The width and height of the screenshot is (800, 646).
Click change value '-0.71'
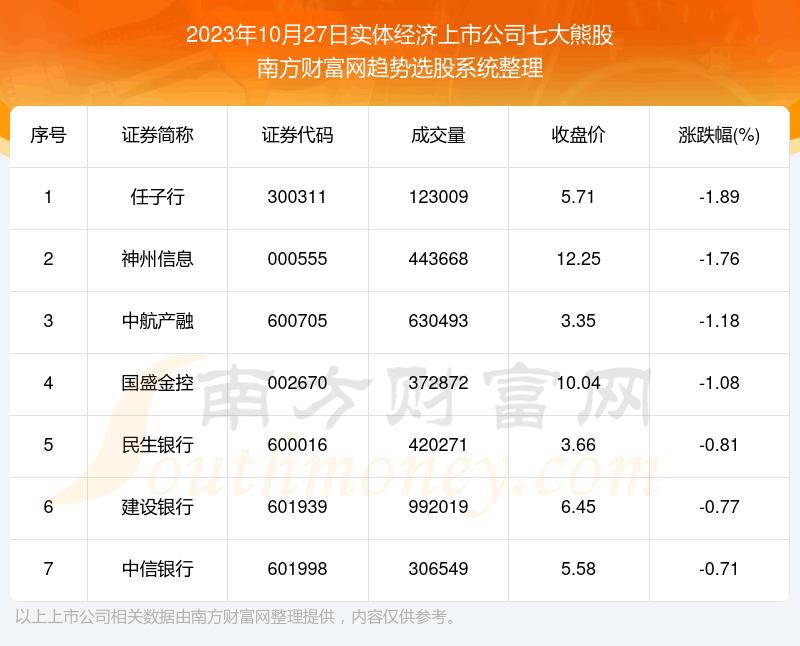tap(718, 569)
